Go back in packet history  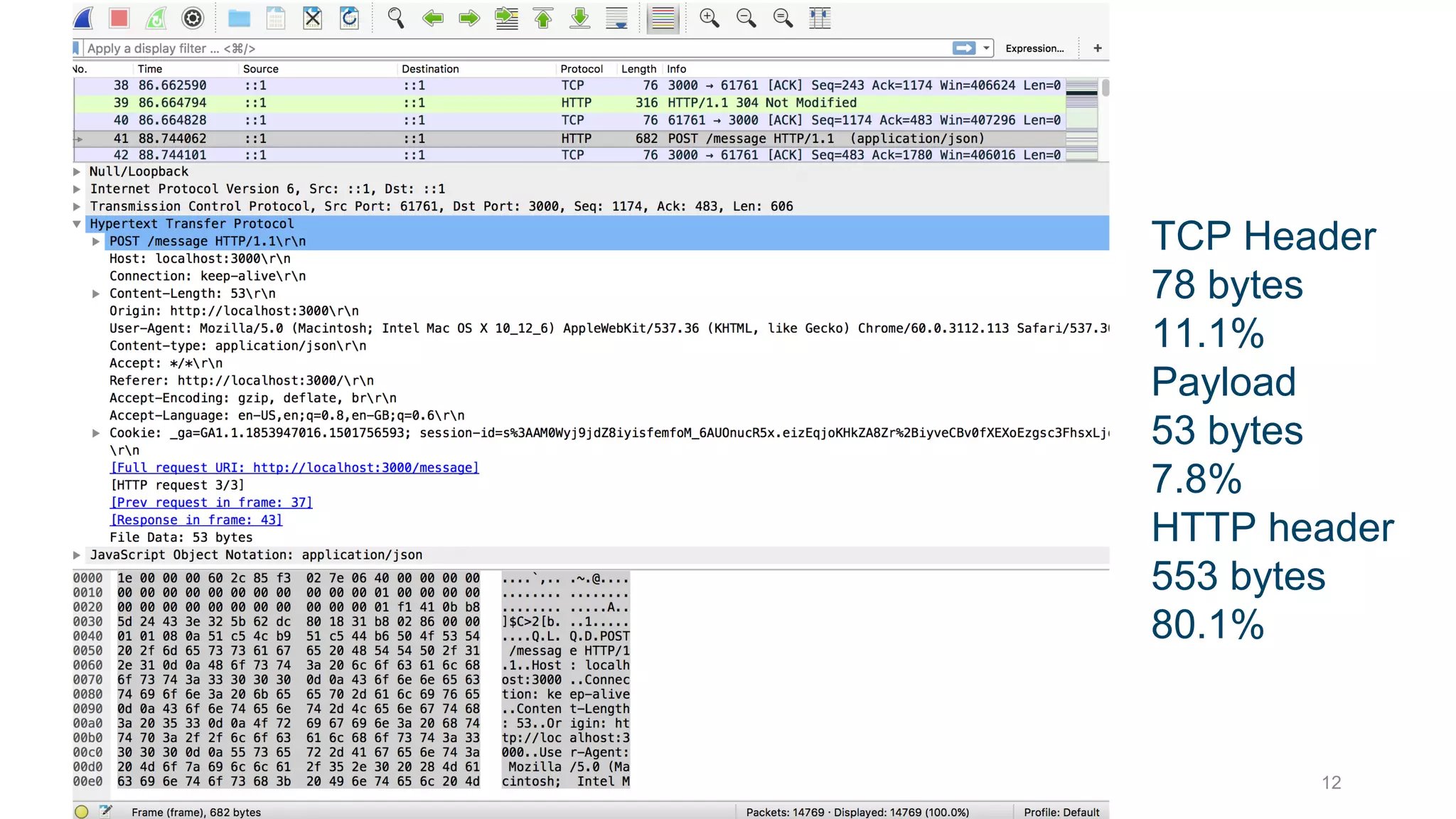(432, 18)
